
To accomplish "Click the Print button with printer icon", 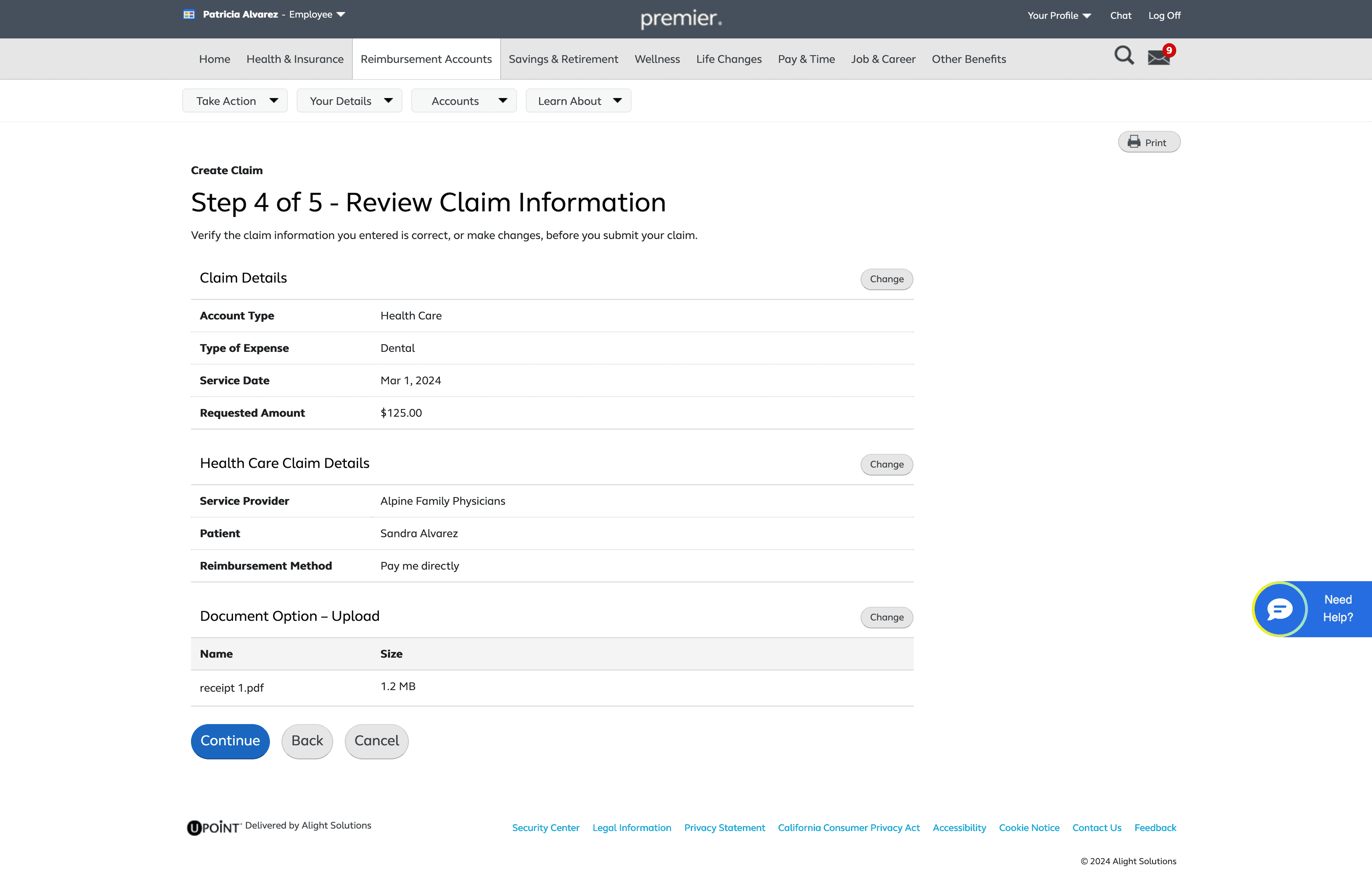I will (1149, 142).
